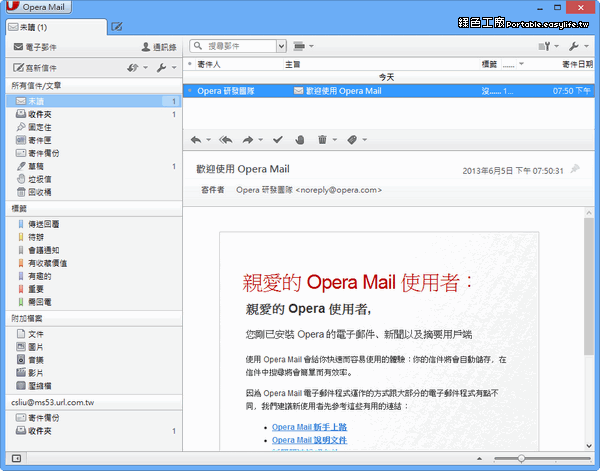
Task: Select the 固定住 pinned folder
Action: click(93, 127)
